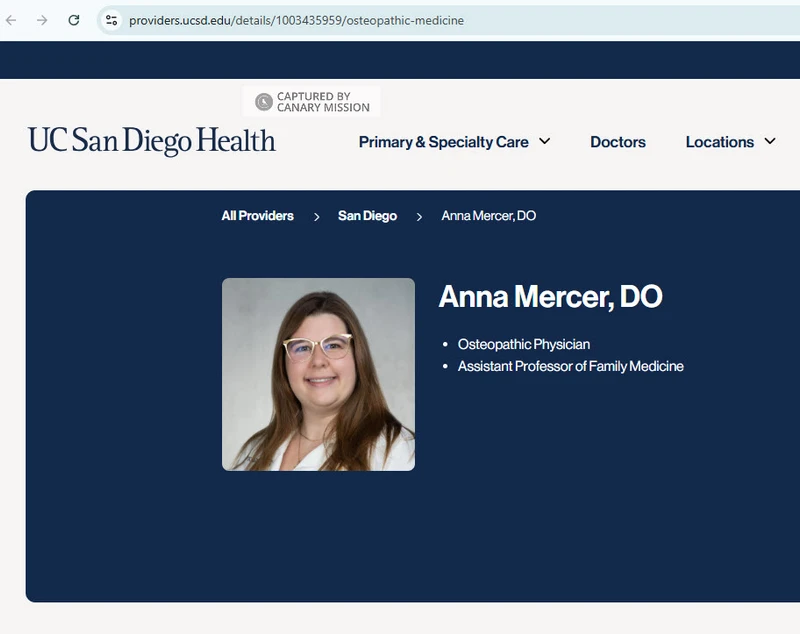The height and width of the screenshot is (634, 800).
Task: Click the provider profile photo
Action: click(x=318, y=374)
